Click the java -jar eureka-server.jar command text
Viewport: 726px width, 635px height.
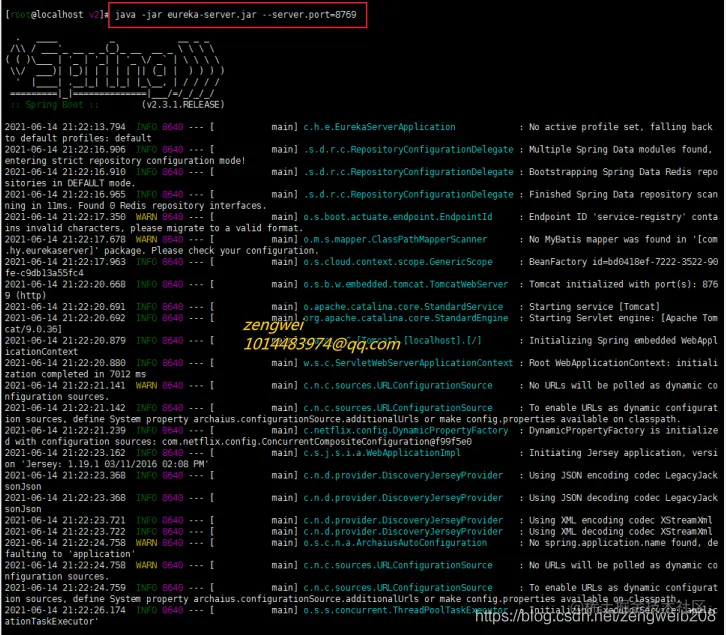[236, 15]
